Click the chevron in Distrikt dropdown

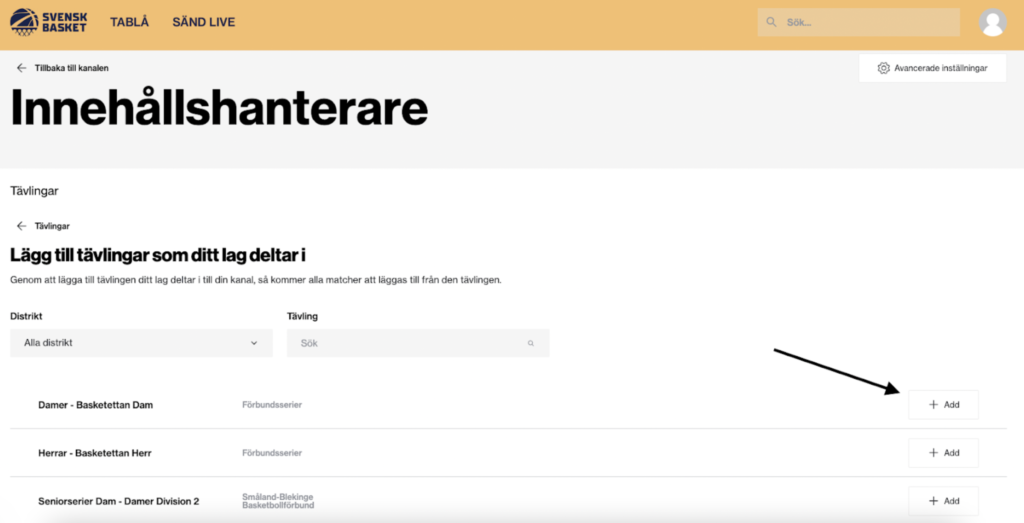click(254, 343)
